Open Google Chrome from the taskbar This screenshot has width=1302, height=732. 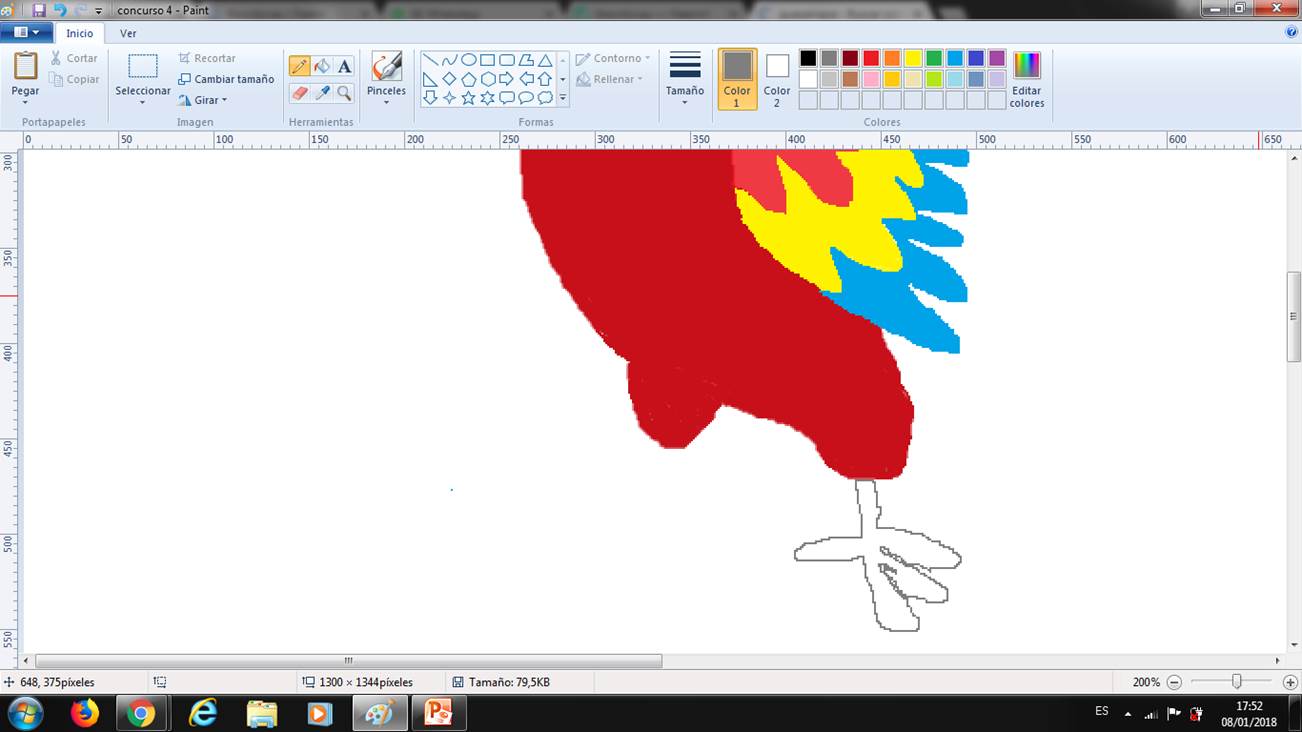tap(141, 714)
